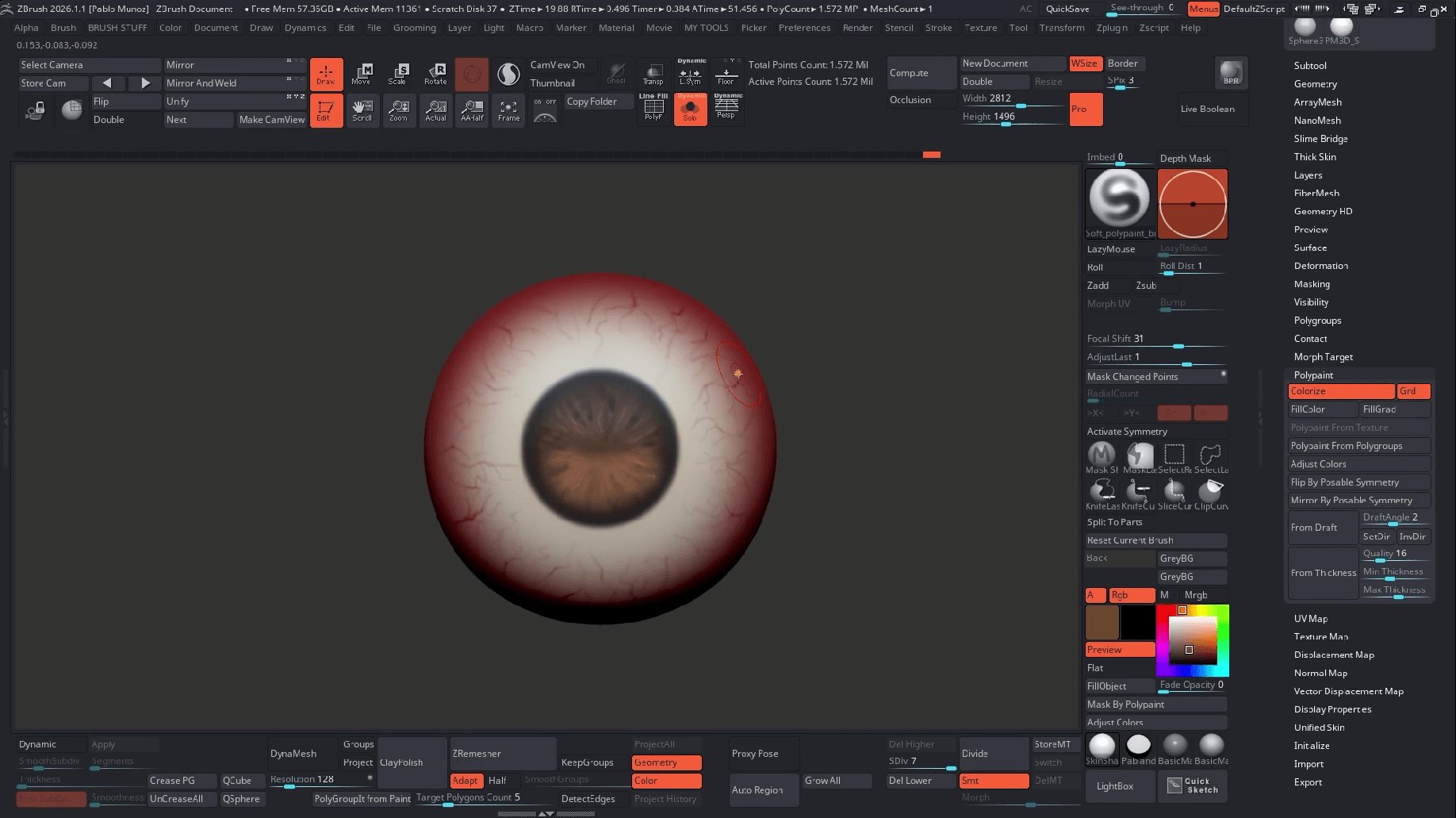Open the Preferences menu
The height and width of the screenshot is (818, 1456).
[804, 28]
